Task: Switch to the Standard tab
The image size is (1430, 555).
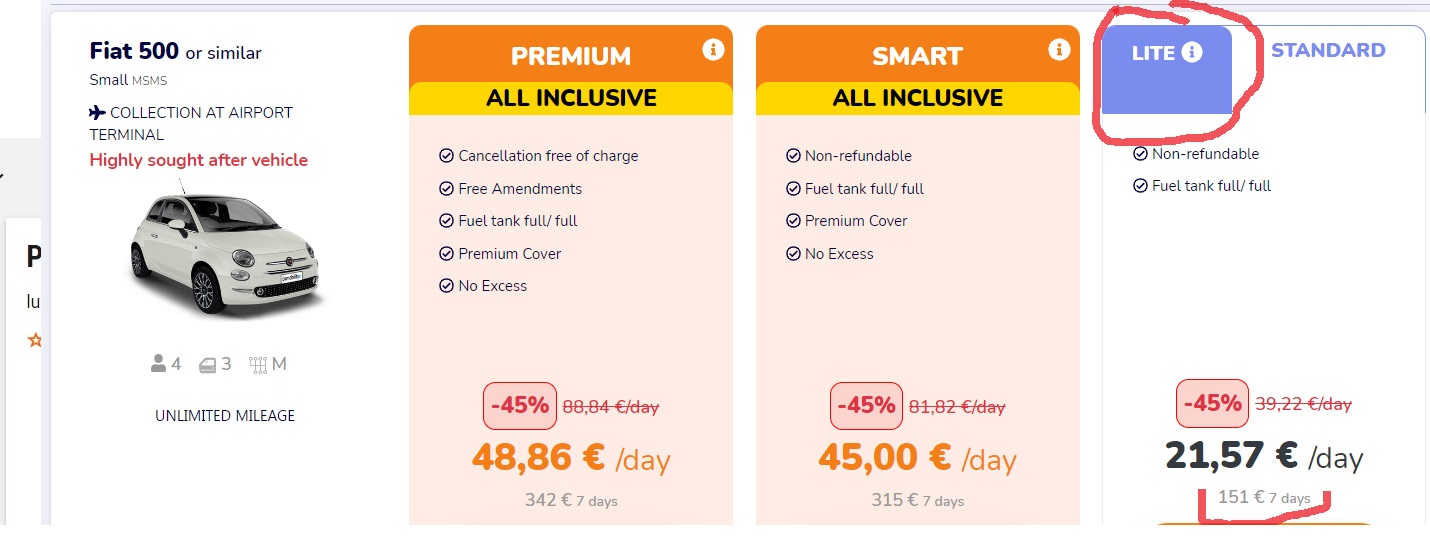Action: point(1328,50)
